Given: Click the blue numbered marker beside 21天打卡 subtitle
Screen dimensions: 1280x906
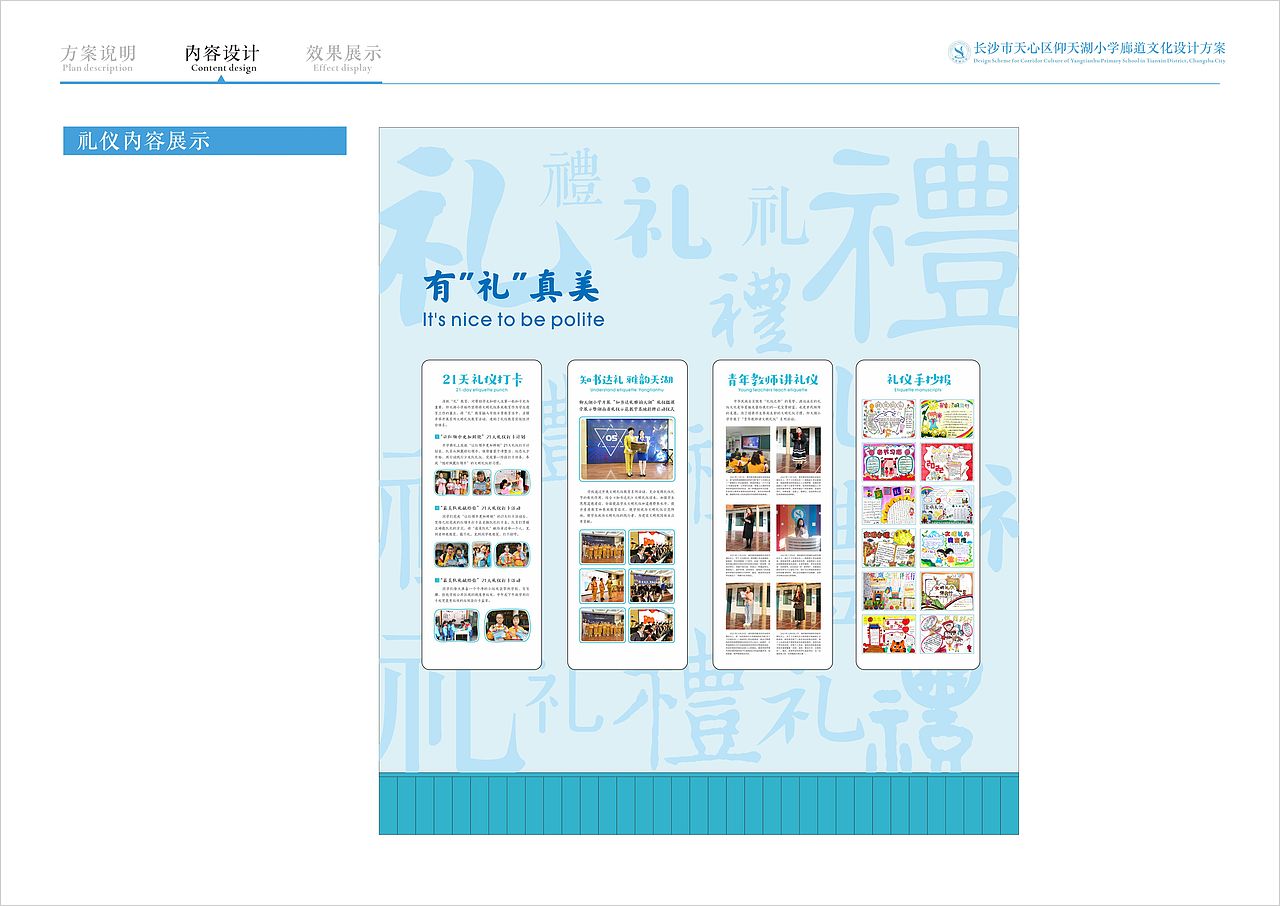Looking at the screenshot, I should coord(436,436).
